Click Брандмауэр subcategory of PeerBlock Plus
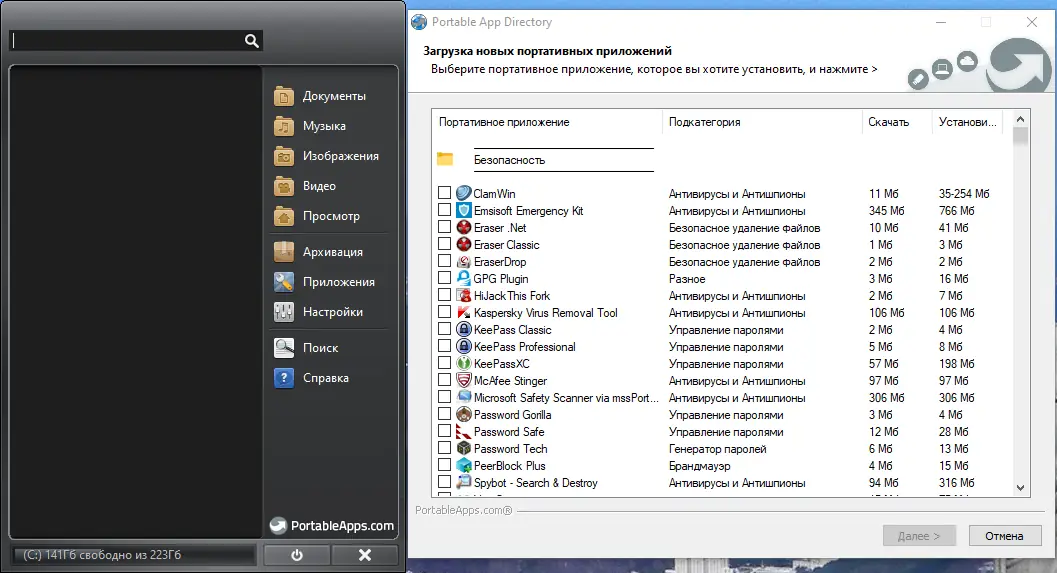Image resolution: width=1057 pixels, height=573 pixels. (x=699, y=466)
